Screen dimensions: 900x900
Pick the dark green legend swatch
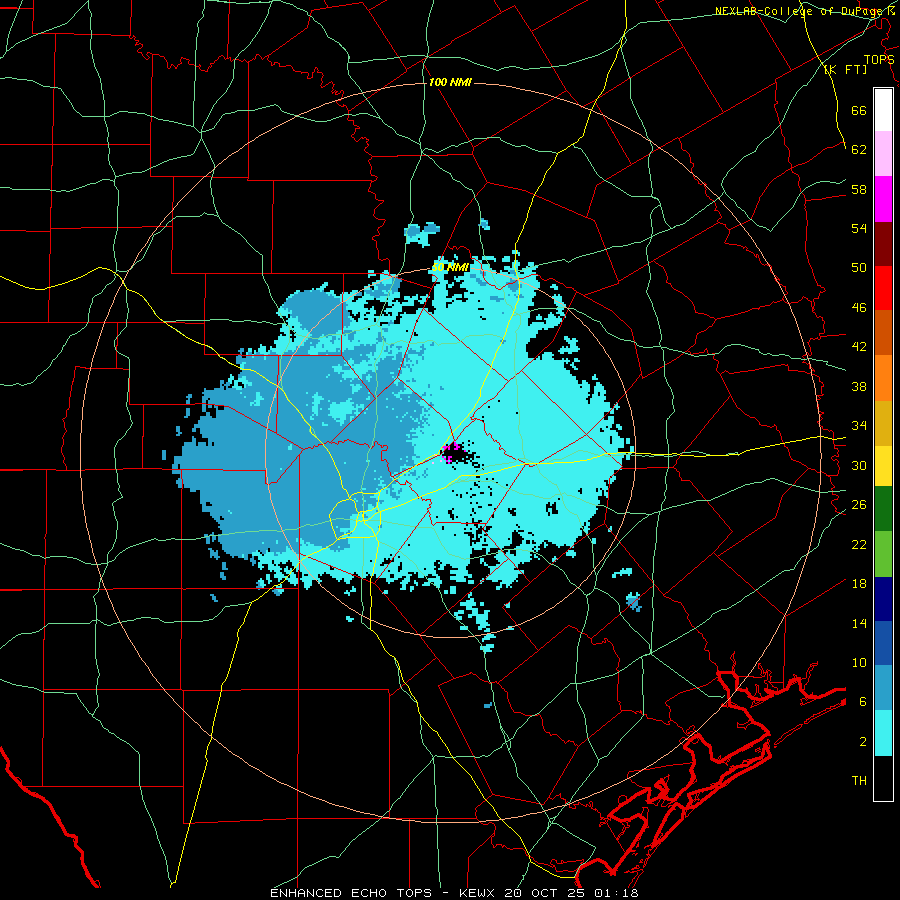[x=883, y=509]
